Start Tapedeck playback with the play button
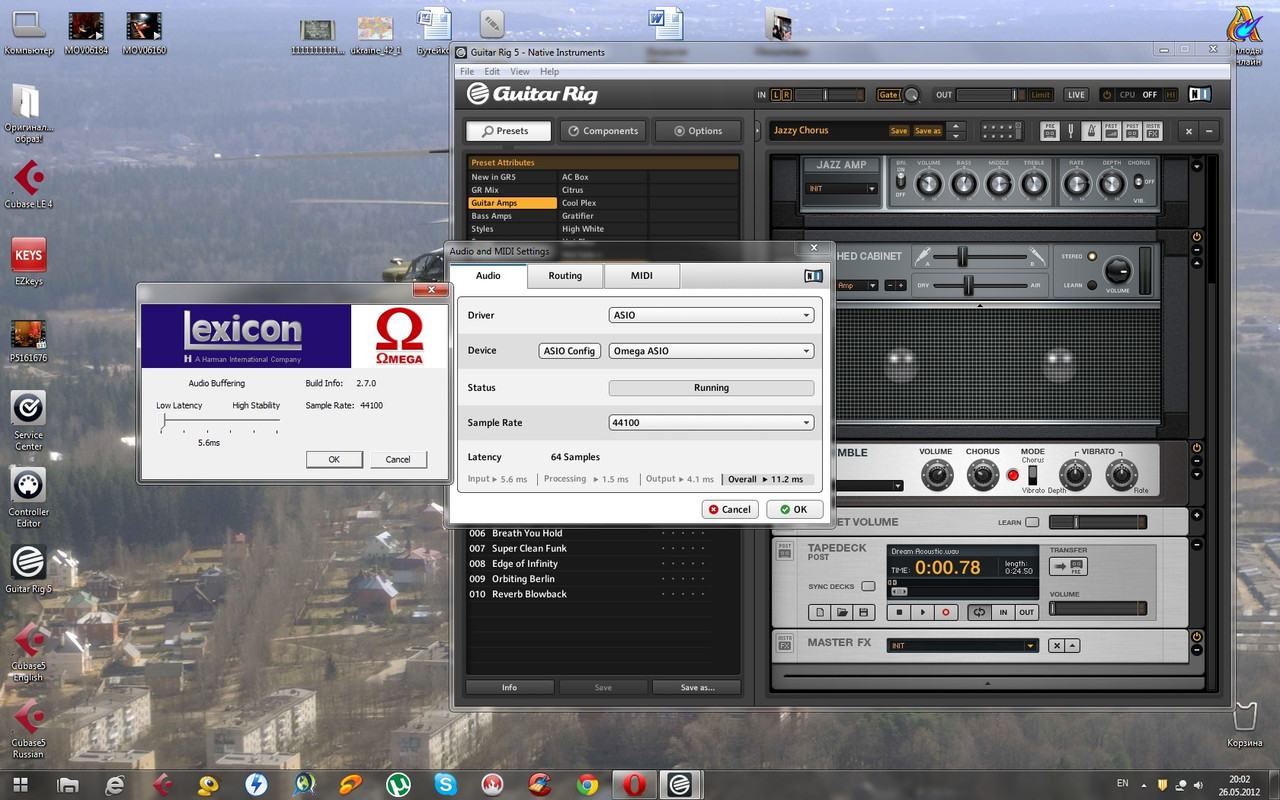1280x800 pixels. (923, 612)
